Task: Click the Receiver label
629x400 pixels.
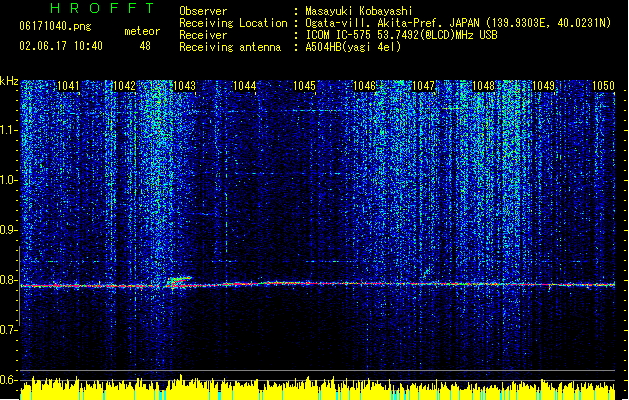Action: [203, 35]
